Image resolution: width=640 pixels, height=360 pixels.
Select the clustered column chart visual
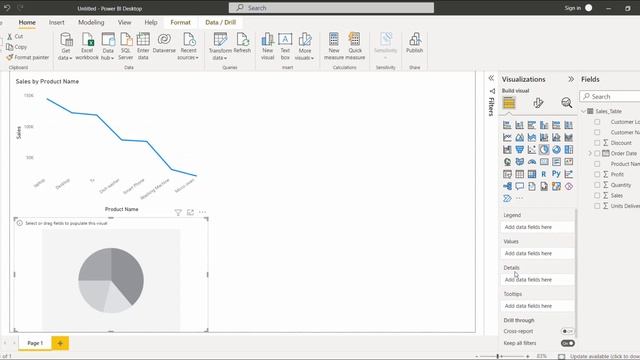click(x=544, y=125)
